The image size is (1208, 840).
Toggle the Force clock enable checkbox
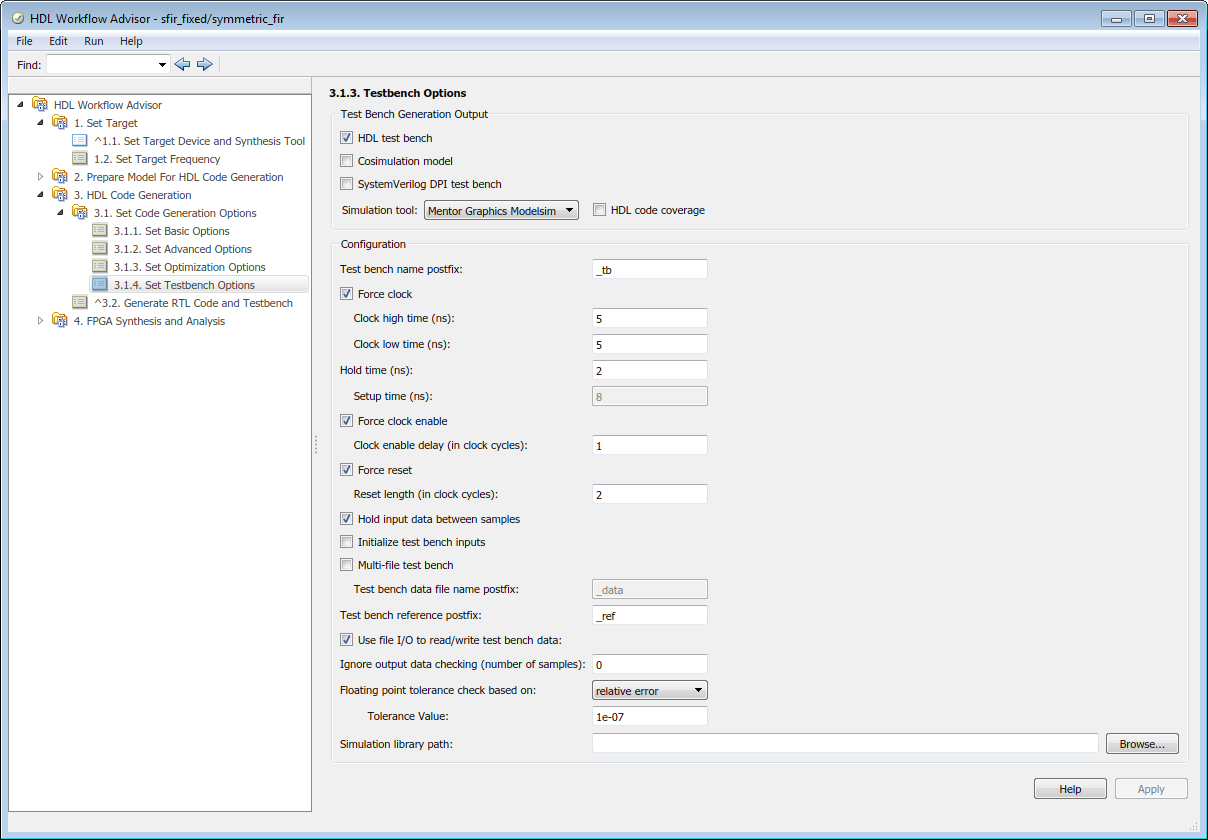tap(347, 421)
